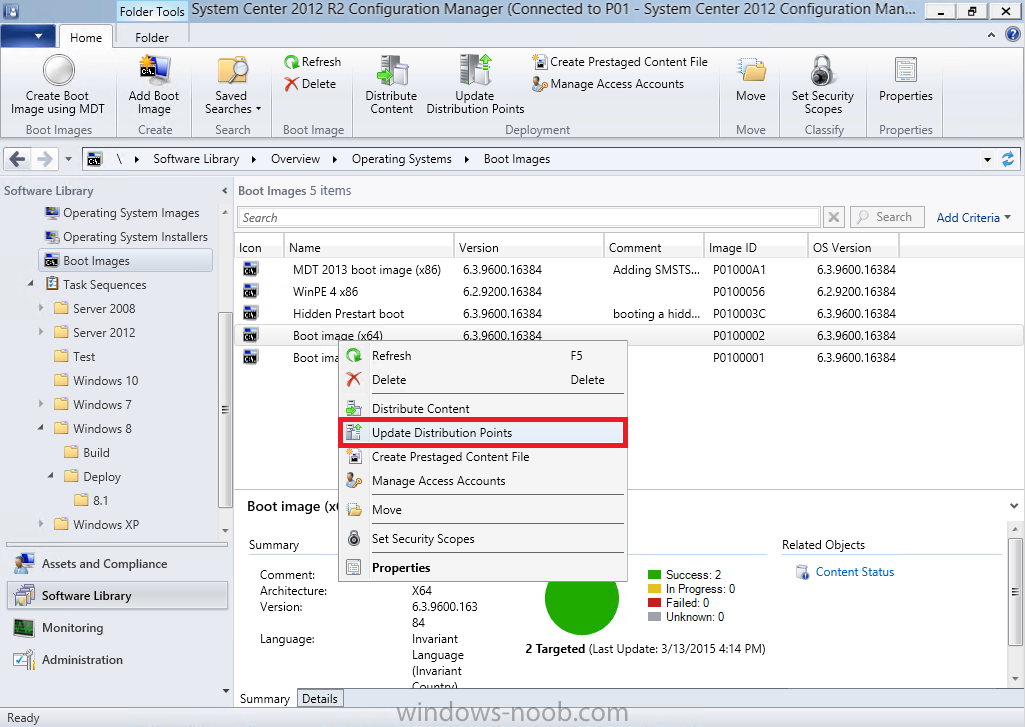Choose Properties from the context menu

tap(482, 567)
